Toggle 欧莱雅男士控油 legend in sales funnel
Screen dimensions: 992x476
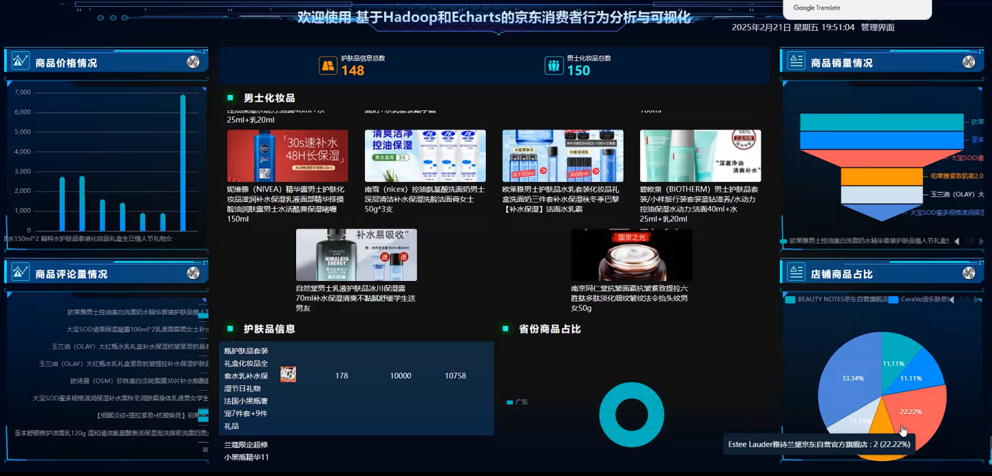tap(866, 241)
